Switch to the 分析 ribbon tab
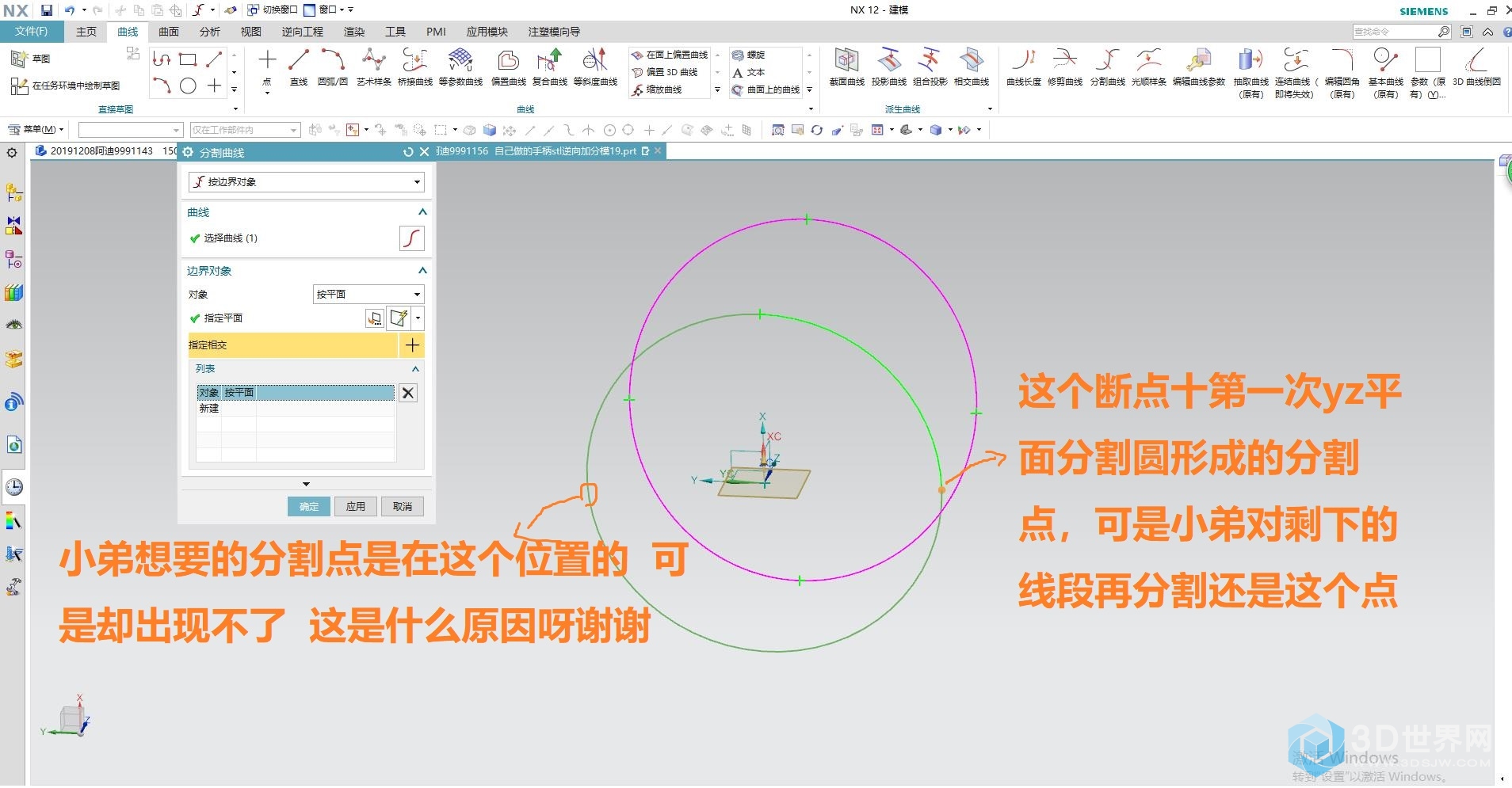Image resolution: width=1512 pixels, height=788 pixels. 209,32
